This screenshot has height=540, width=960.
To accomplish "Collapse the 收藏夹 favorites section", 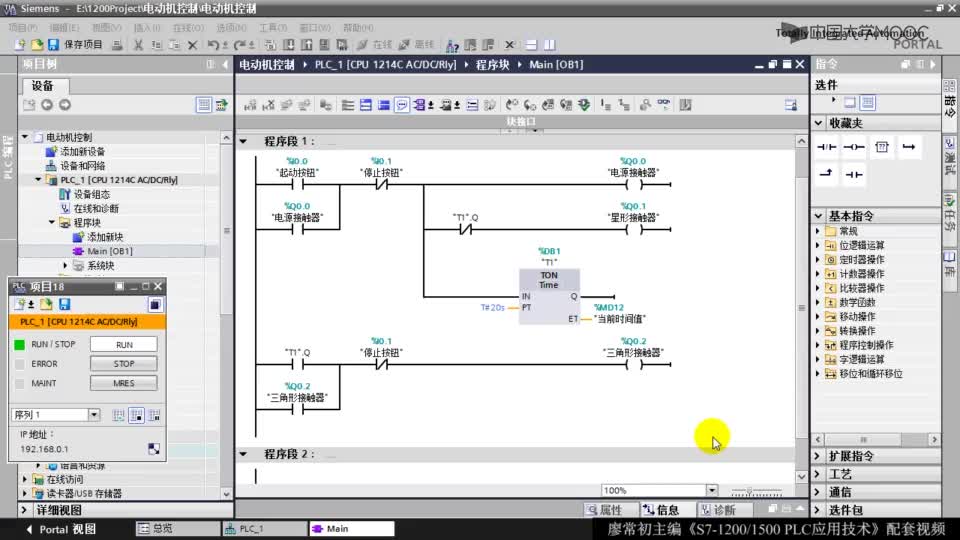I will [819, 123].
